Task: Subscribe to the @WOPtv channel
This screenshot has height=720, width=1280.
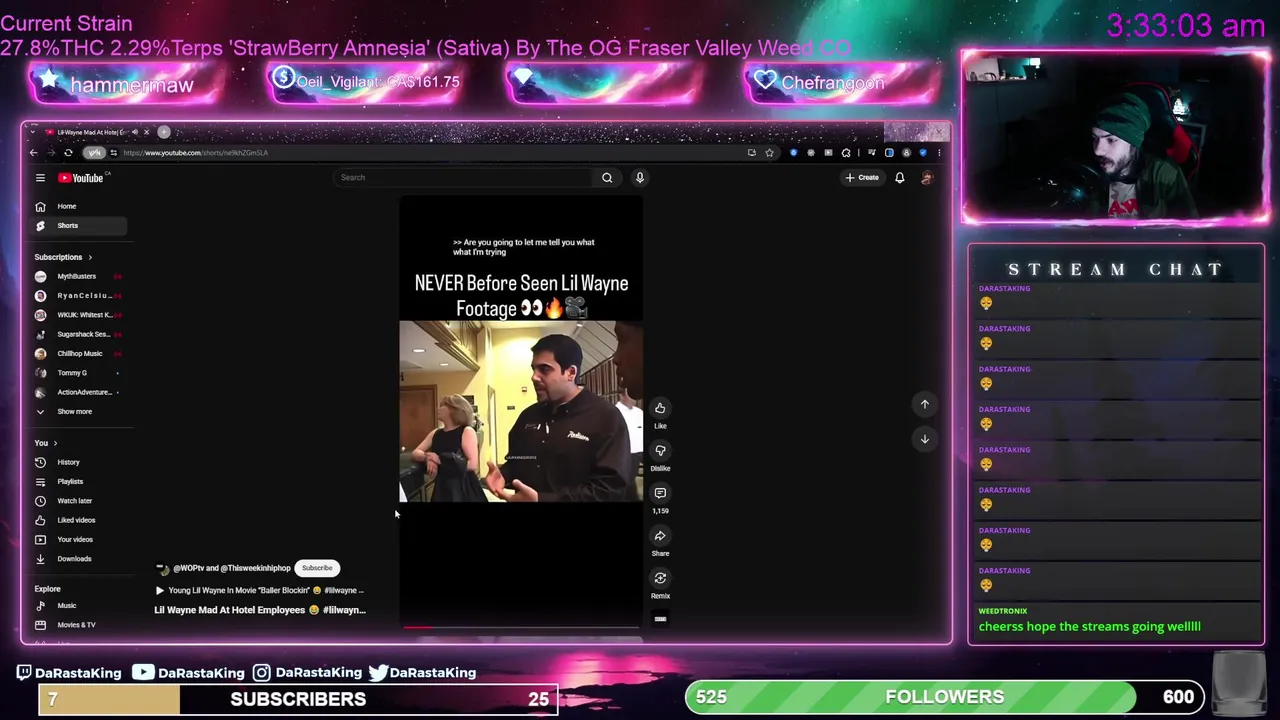Action: point(317,568)
